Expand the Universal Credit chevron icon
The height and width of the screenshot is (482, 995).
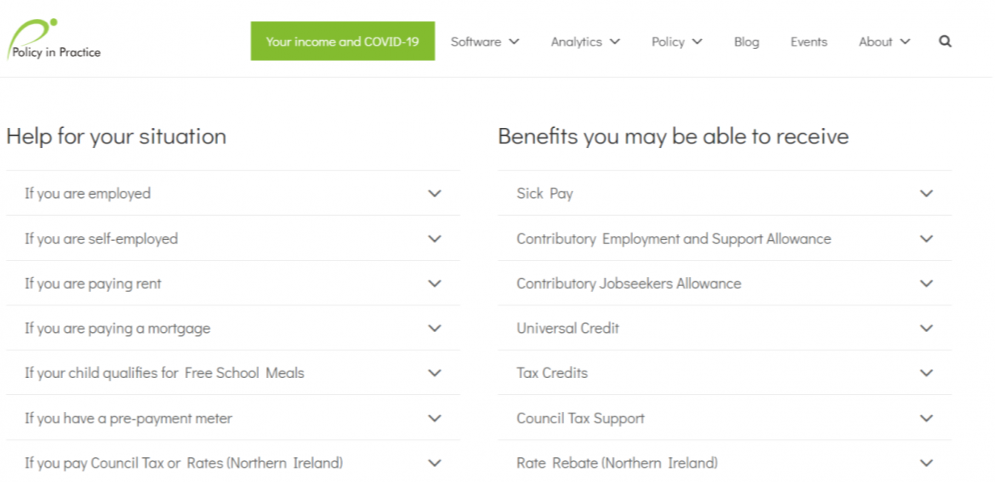coord(926,329)
